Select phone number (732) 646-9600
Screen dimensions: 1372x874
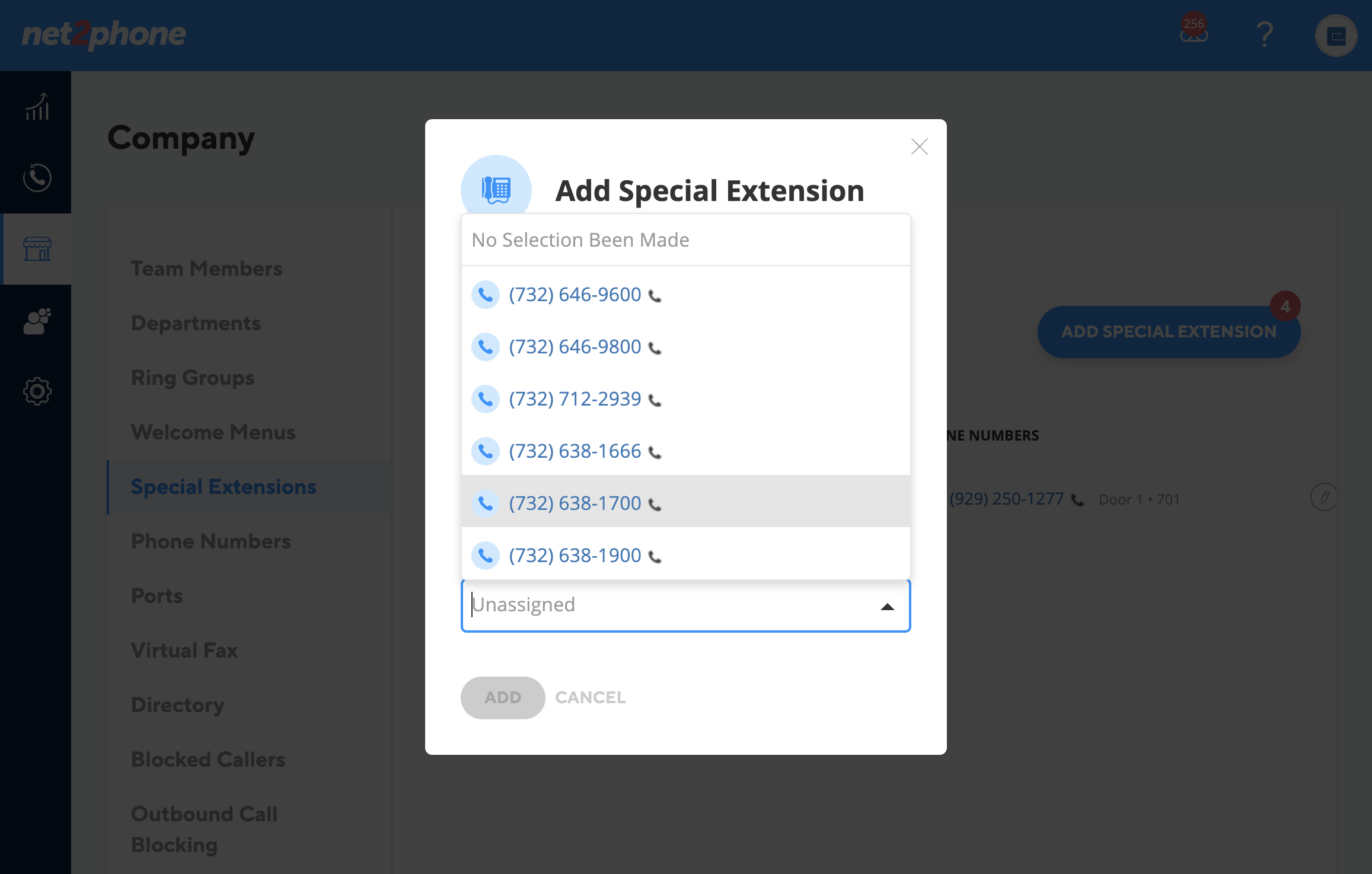click(x=686, y=295)
